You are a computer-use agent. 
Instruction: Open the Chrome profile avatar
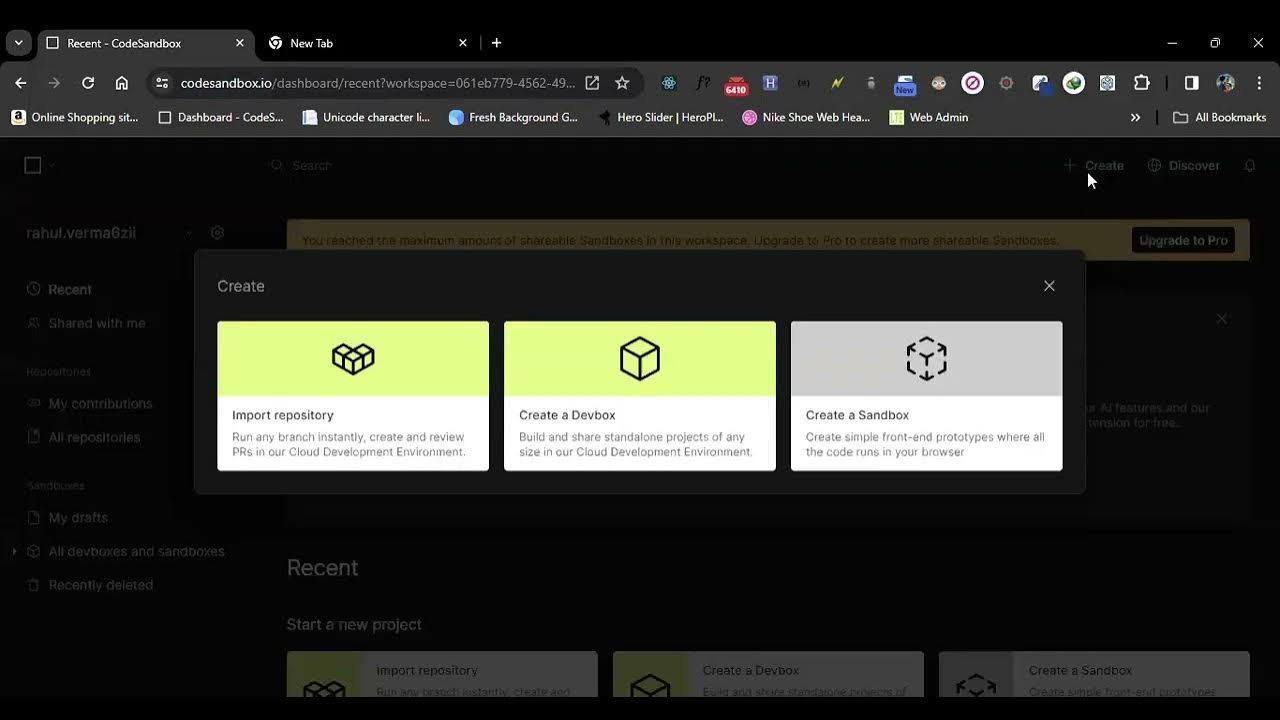1225,83
